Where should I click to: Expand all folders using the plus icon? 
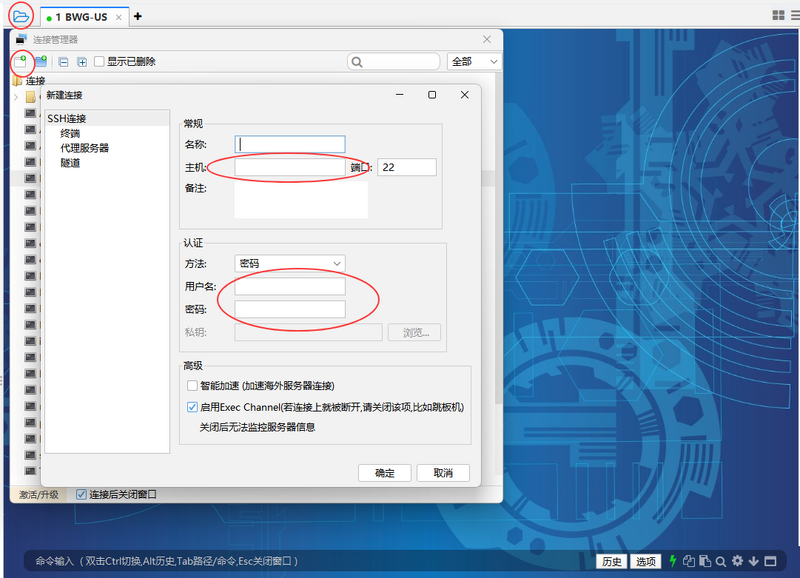82,61
